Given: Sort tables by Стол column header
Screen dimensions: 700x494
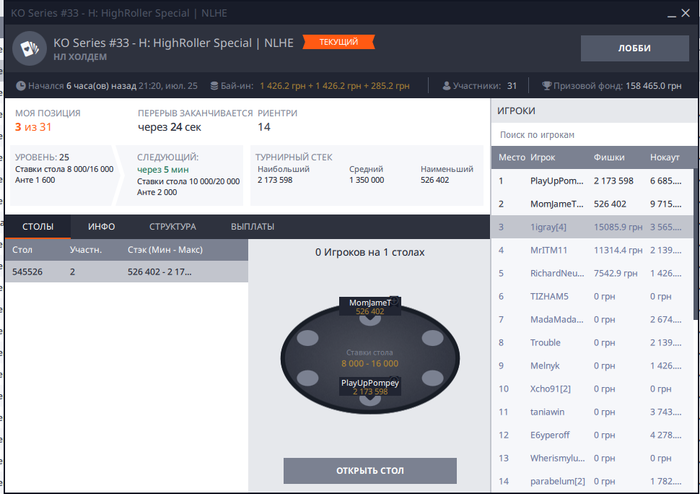Looking at the screenshot, I should (x=22, y=250).
